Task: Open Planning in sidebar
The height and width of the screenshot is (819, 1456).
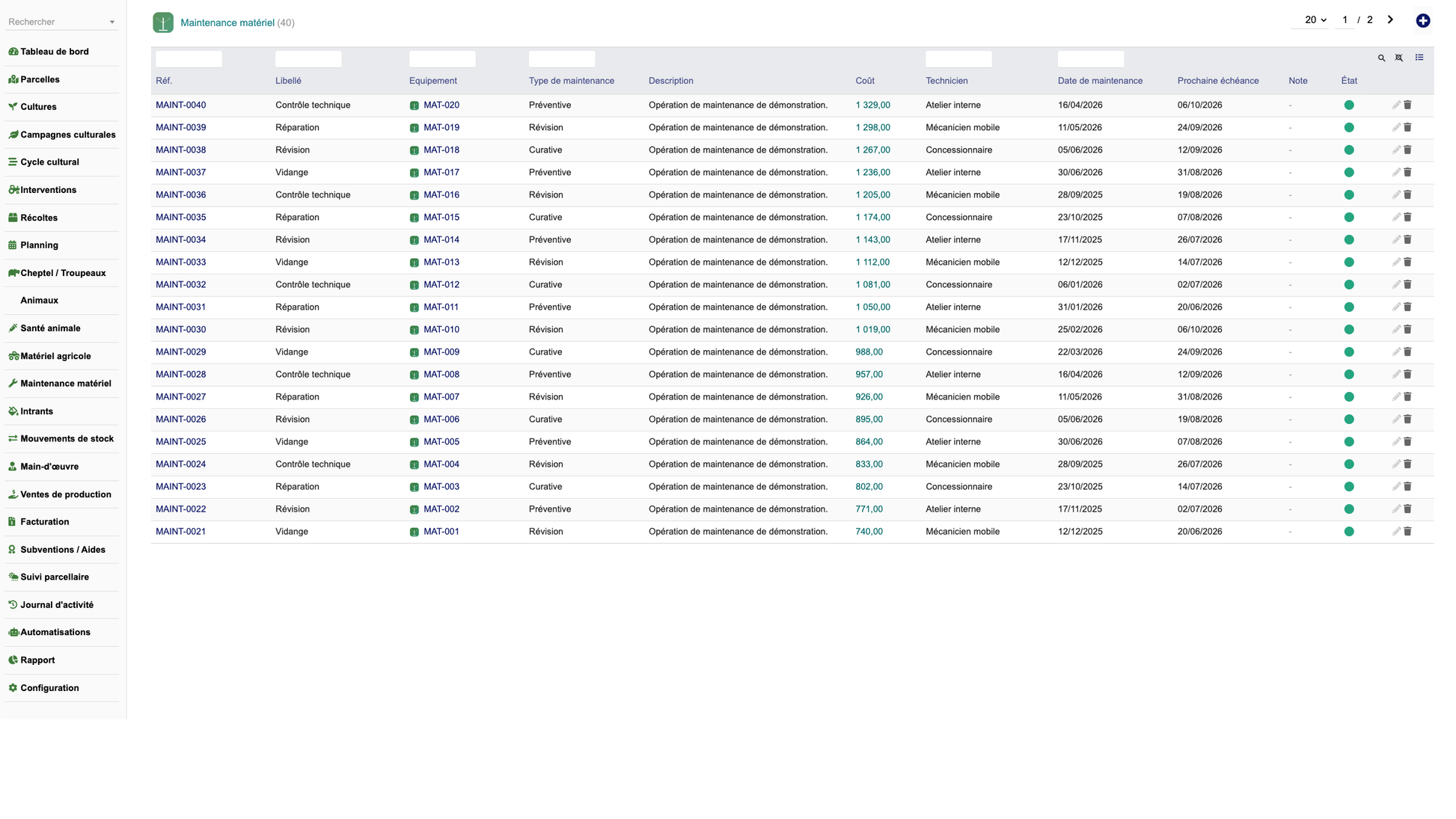Action: tap(39, 245)
